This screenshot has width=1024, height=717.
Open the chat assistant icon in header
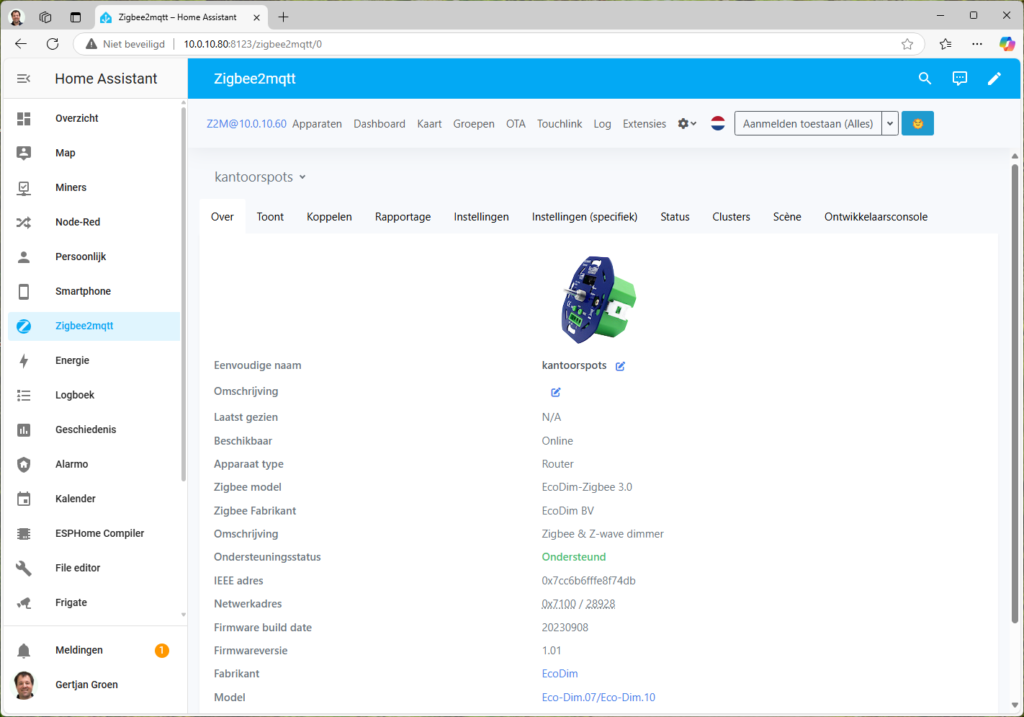coord(960,79)
